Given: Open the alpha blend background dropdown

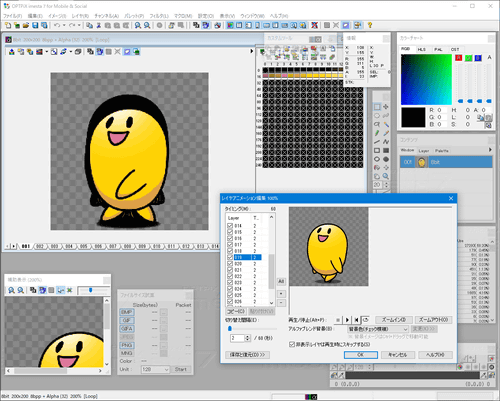Looking at the screenshot, I should (378, 329).
